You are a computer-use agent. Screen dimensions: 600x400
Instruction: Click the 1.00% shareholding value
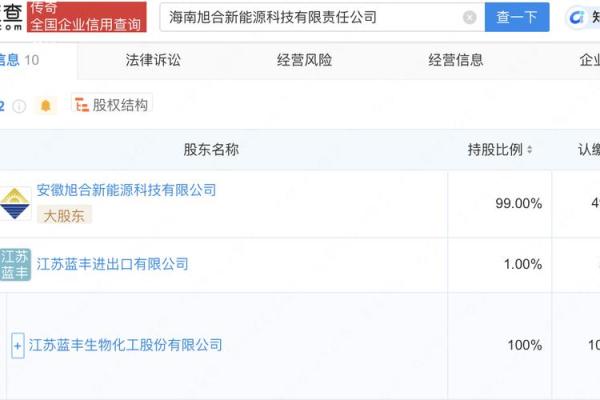click(523, 264)
